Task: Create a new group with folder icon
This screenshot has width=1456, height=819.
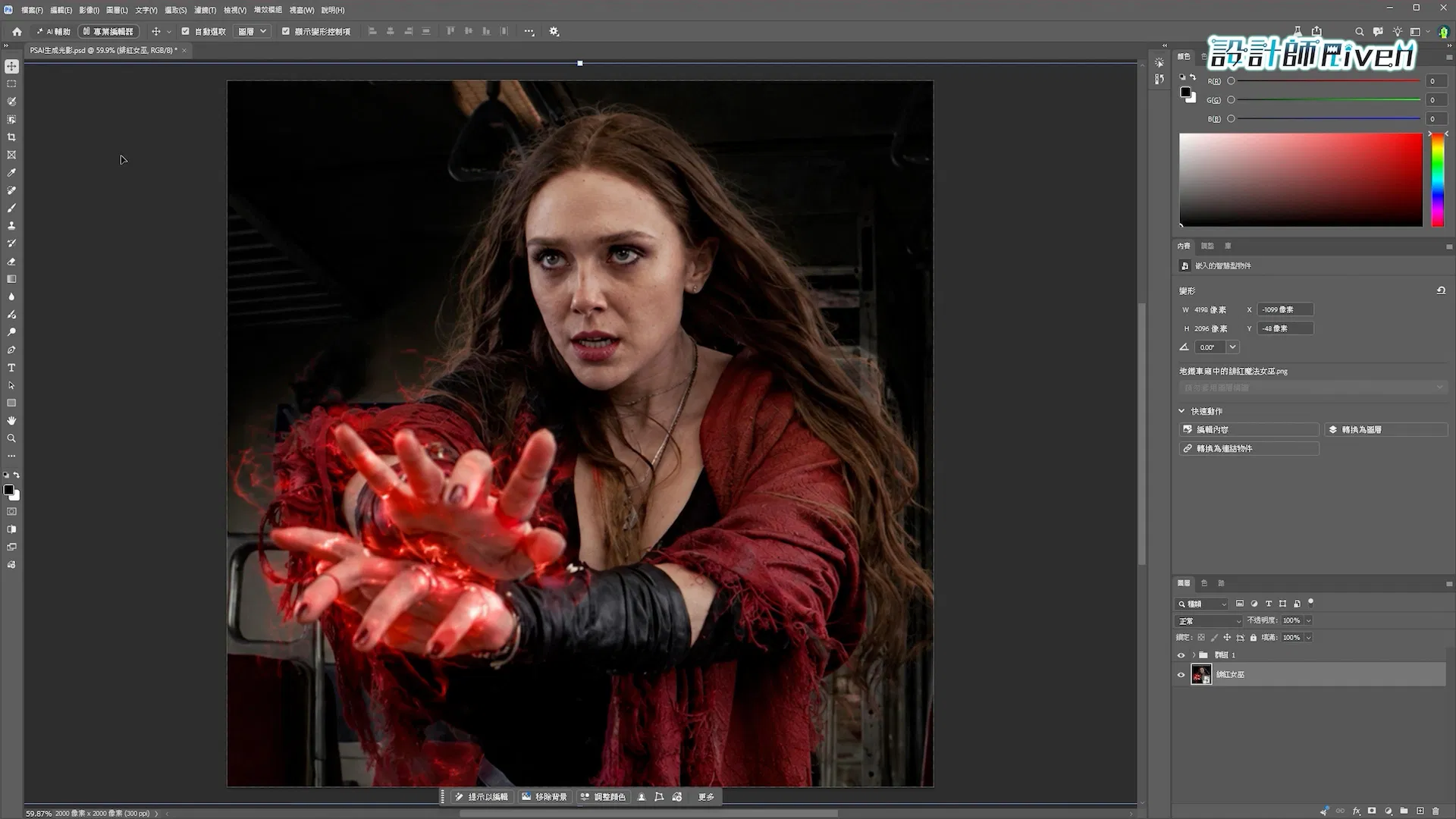Action: (1404, 811)
